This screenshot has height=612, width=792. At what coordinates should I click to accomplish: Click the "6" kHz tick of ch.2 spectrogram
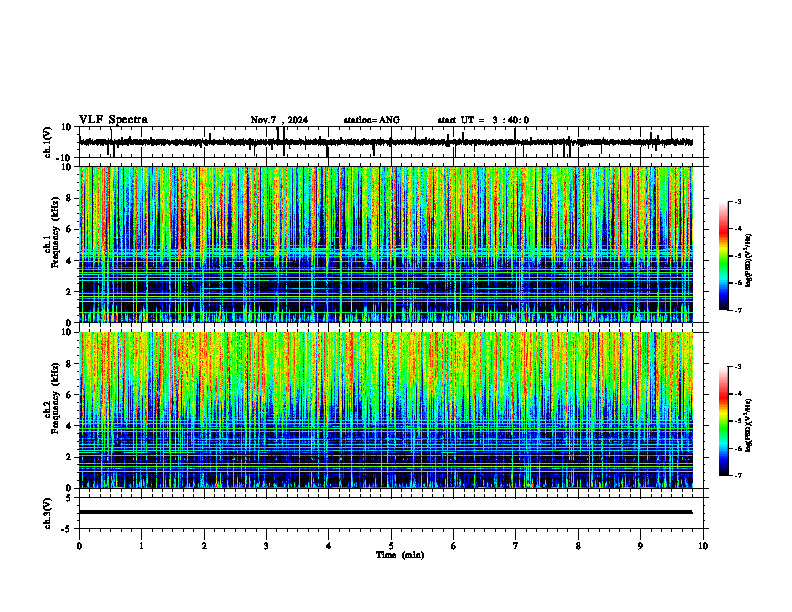coord(70,395)
